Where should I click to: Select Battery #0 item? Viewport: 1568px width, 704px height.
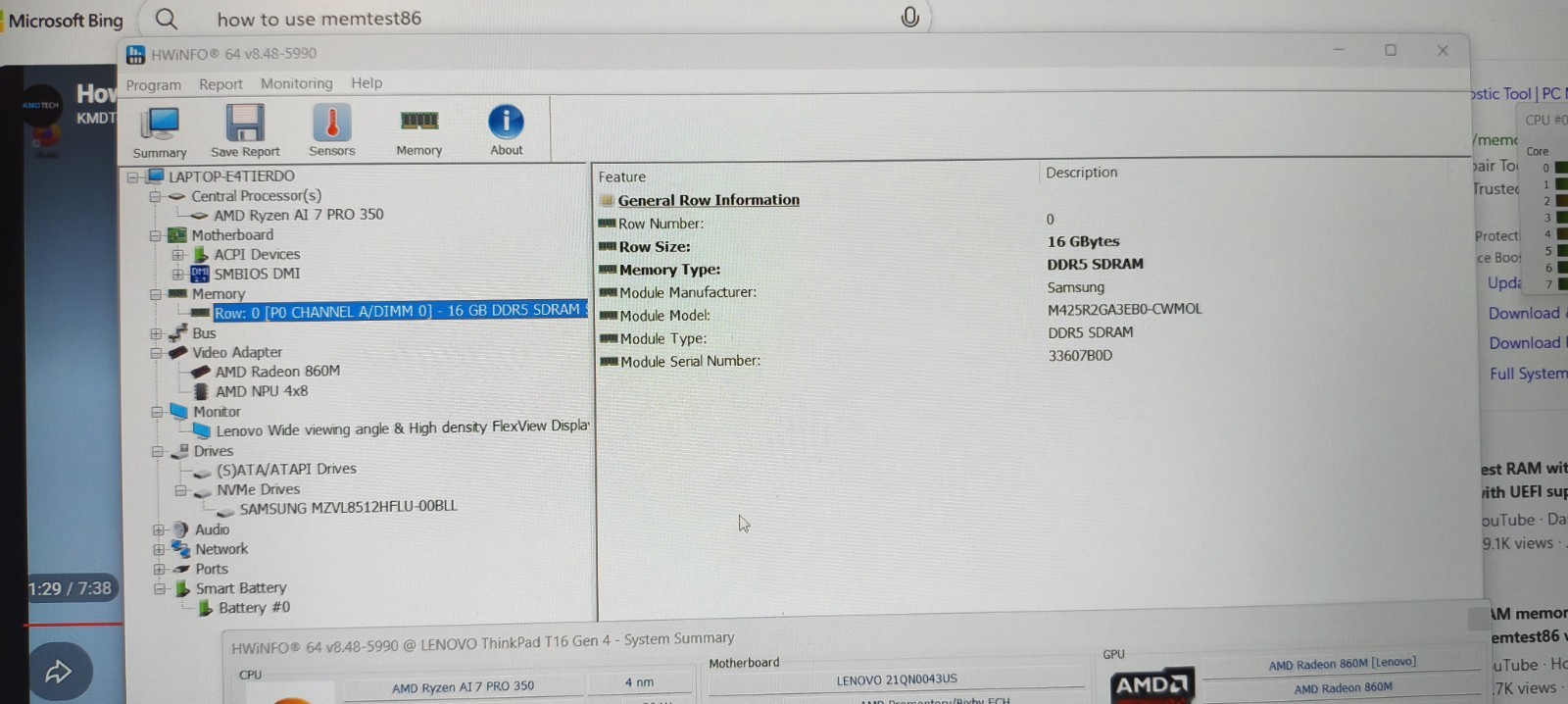click(x=255, y=608)
